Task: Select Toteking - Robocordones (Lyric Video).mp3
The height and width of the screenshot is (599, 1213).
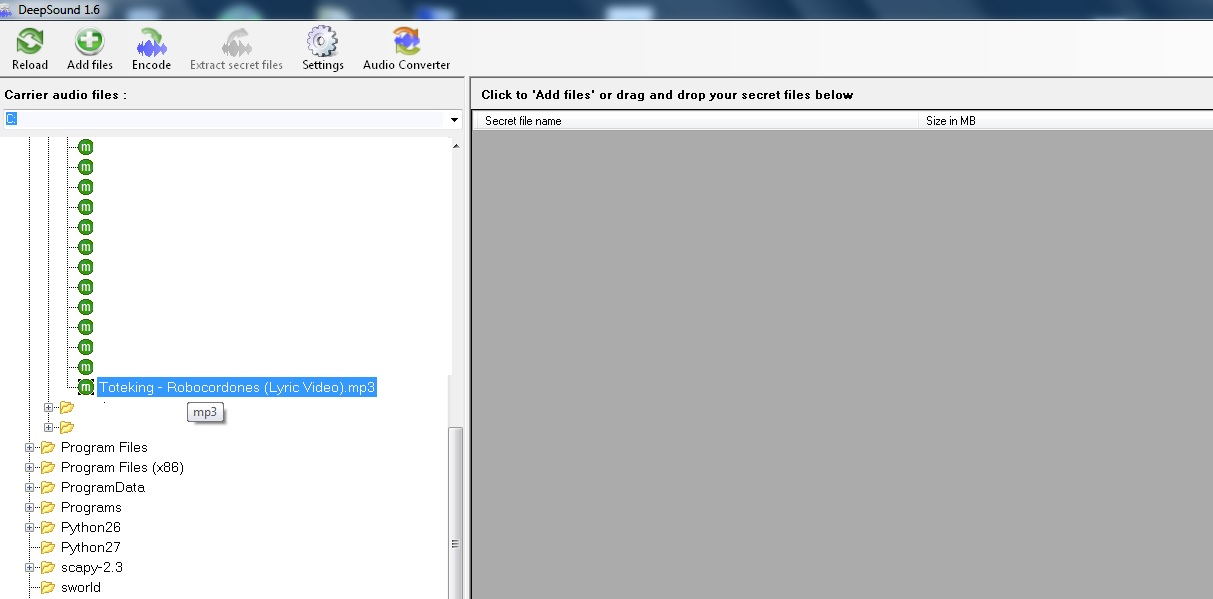Action: (237, 387)
